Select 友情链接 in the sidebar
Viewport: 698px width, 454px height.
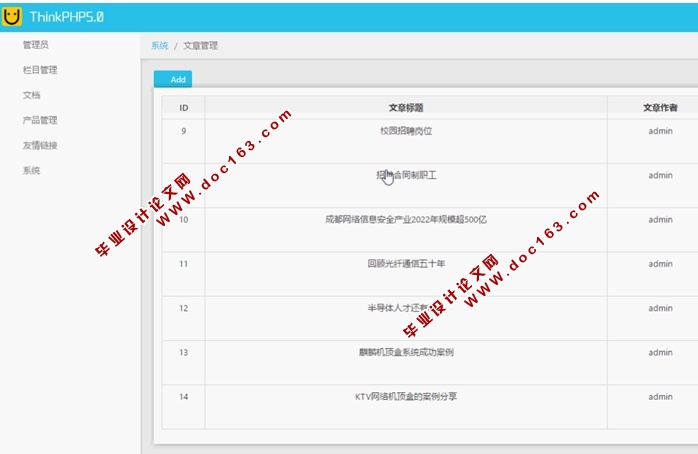click(40, 145)
